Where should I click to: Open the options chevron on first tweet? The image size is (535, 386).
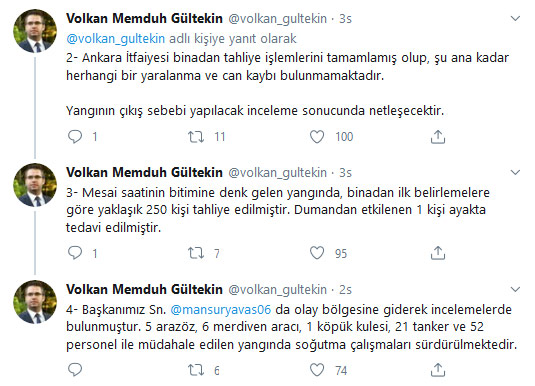(515, 18)
